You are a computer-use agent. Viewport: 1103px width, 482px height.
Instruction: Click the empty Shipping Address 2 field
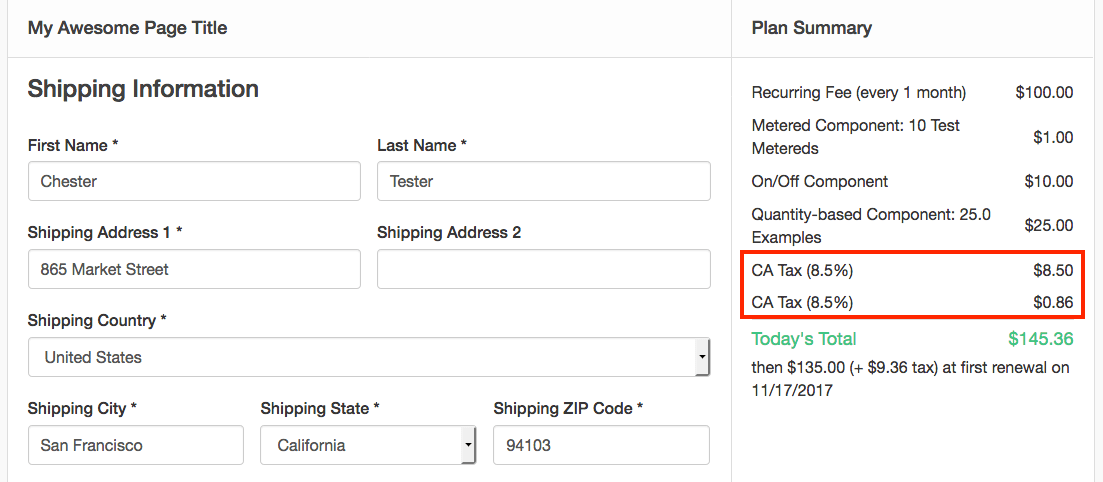543,269
